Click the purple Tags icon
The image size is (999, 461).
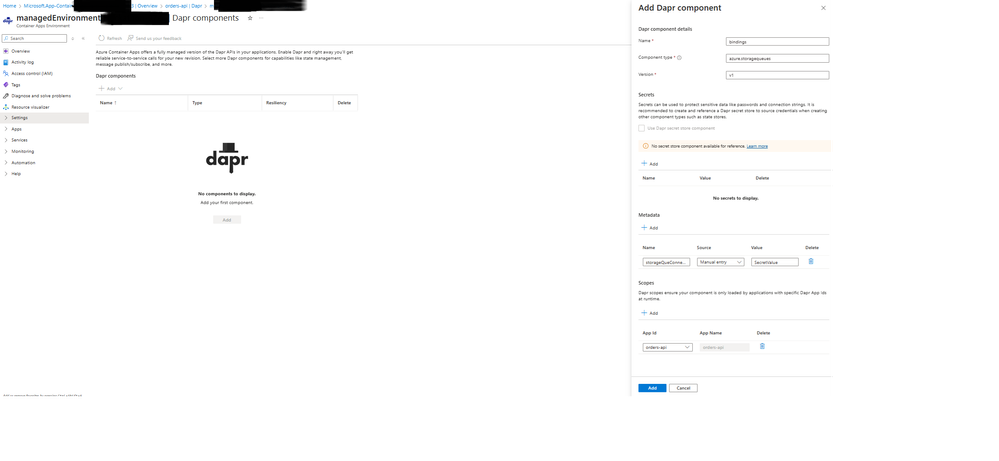coord(6,85)
